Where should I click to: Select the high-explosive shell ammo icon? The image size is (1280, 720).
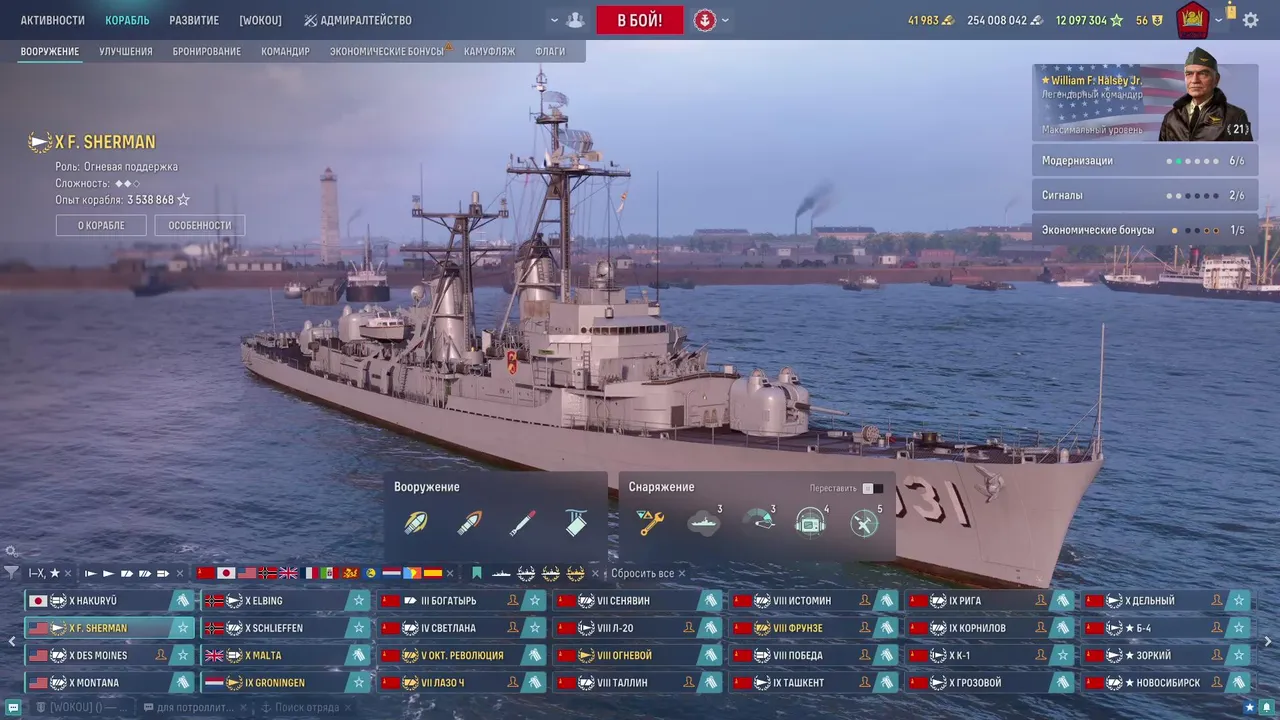(x=415, y=522)
